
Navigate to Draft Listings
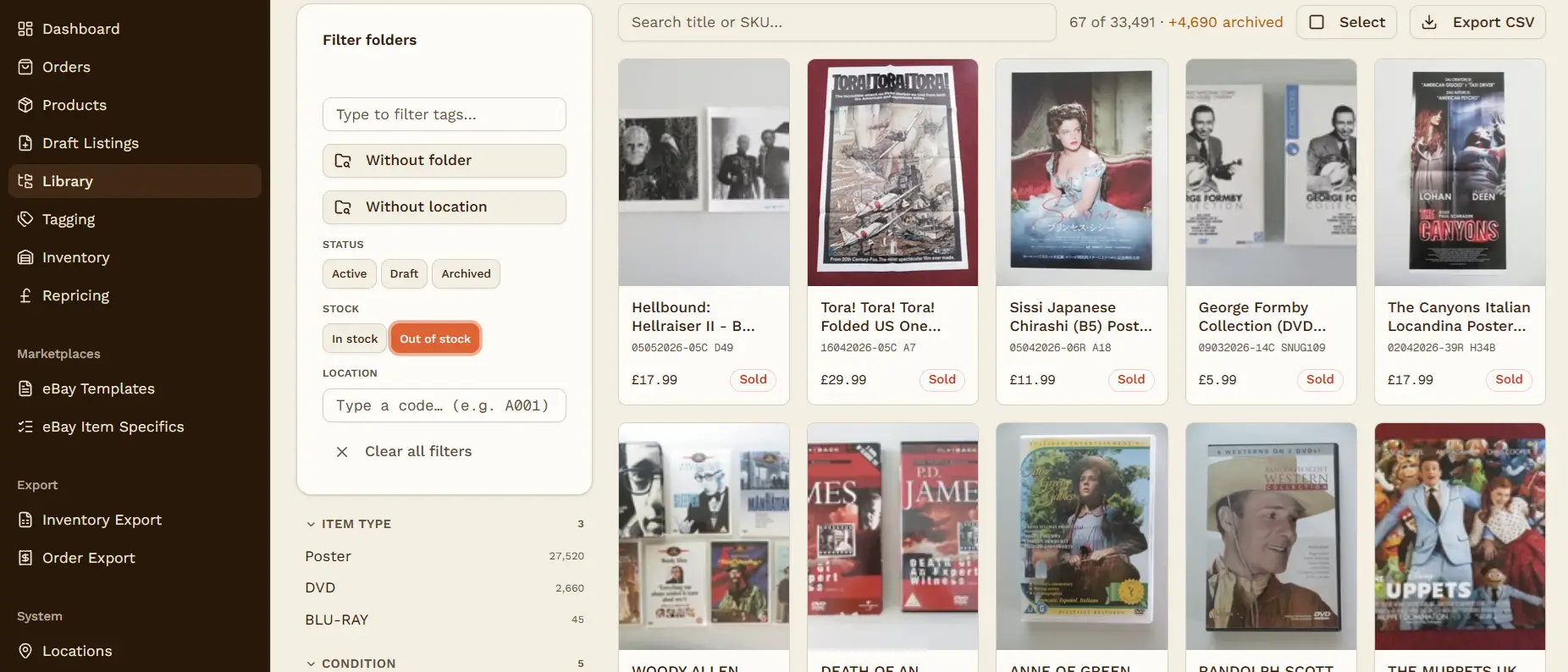tap(135, 143)
